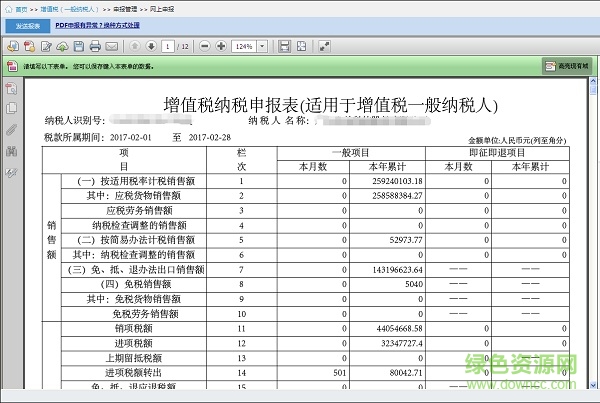This screenshot has height=403, width=600.
Task: Zoom out with the minus button
Action: 205,46
